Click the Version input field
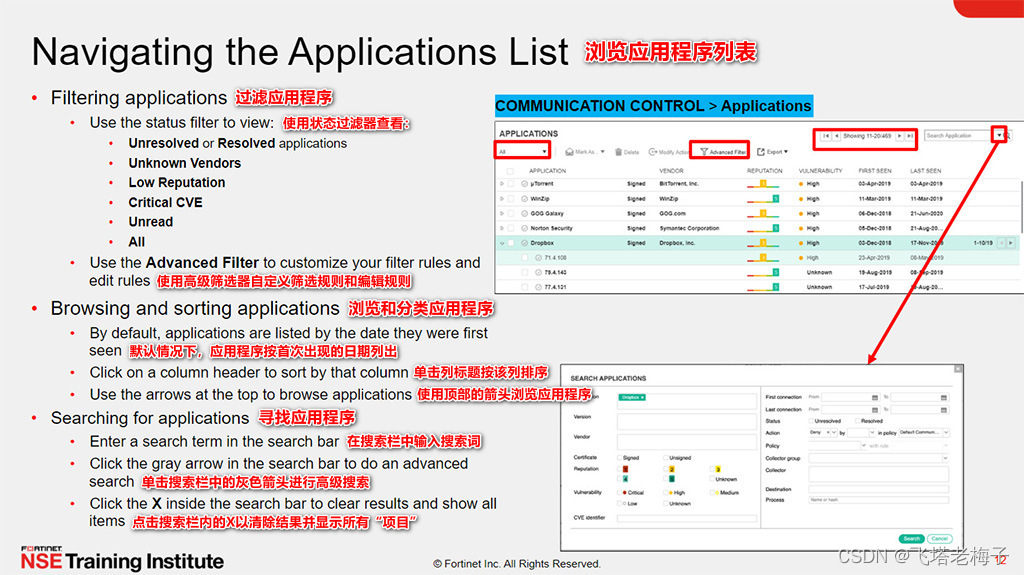This screenshot has width=1024, height=575. (686, 421)
